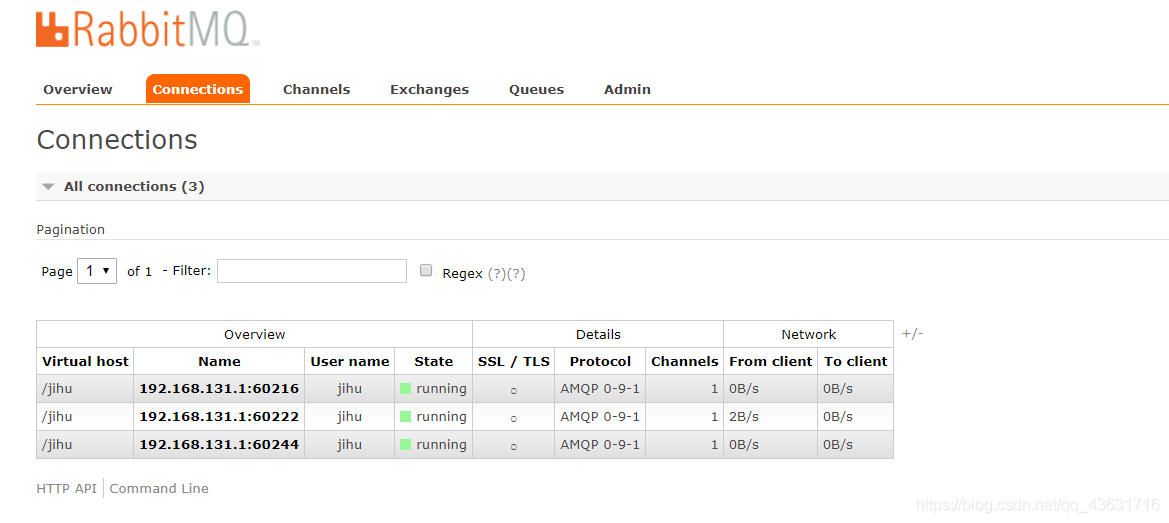Focus the Filter input field
1169x523 pixels.
312,271
